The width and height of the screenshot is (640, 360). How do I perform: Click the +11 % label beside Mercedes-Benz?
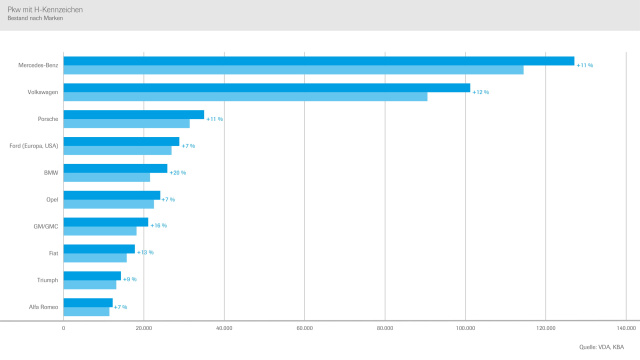[584, 65]
